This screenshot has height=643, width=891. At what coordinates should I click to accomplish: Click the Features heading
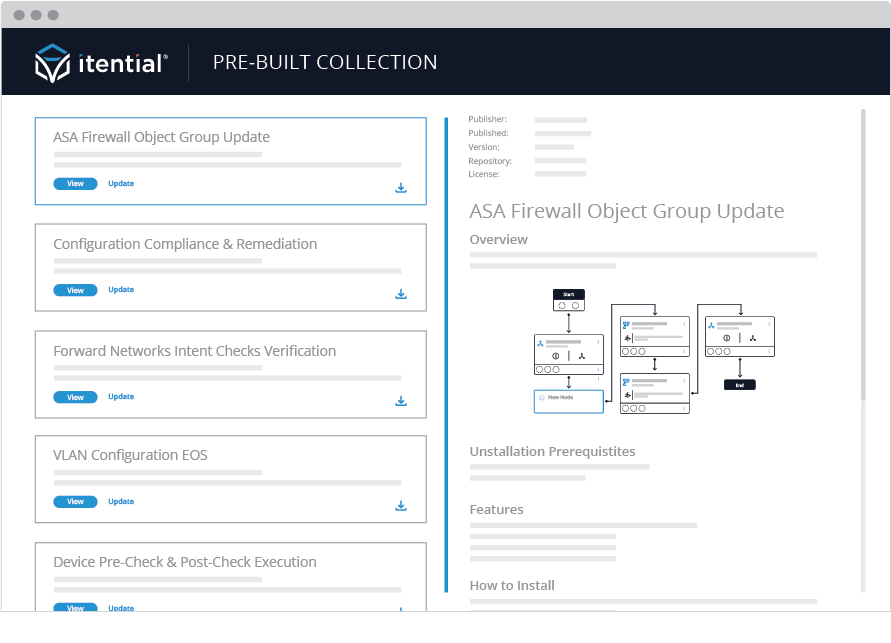tap(496, 510)
